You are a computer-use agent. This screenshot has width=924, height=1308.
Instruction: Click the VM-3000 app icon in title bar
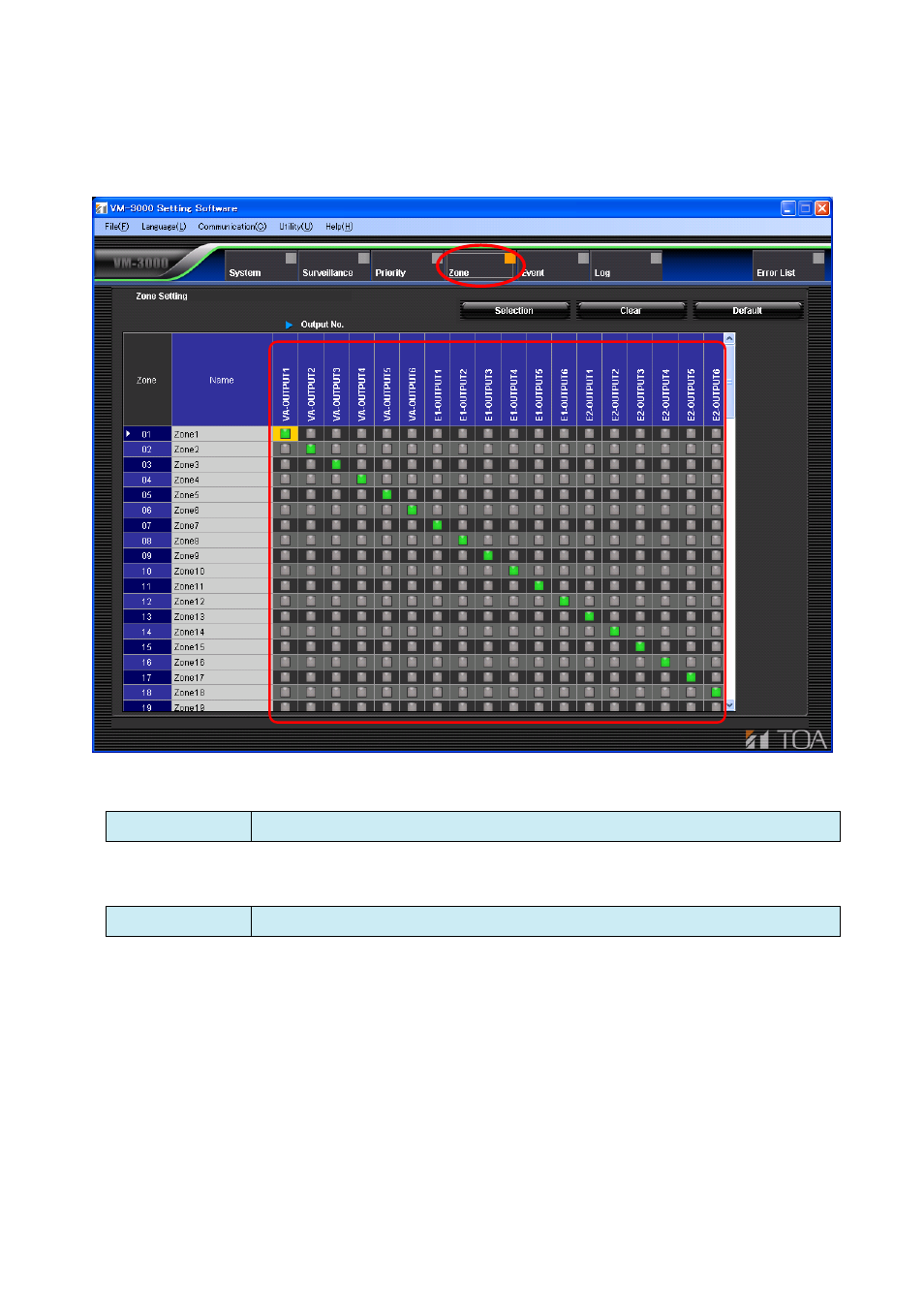[102, 207]
